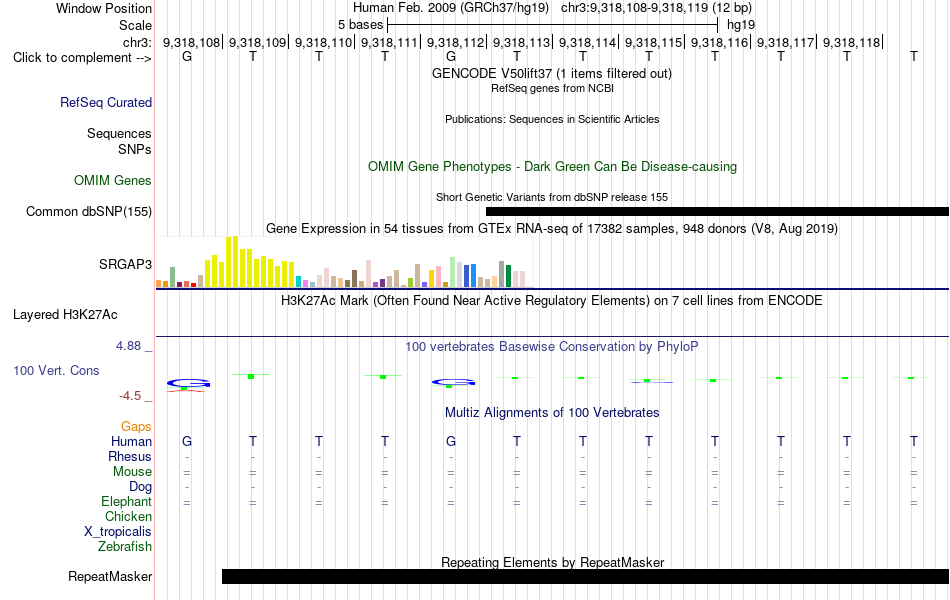Screen dimensions: 950x600
Task: Click the blue G logo in PhyloP below 9,318,112
Action: tap(453, 382)
